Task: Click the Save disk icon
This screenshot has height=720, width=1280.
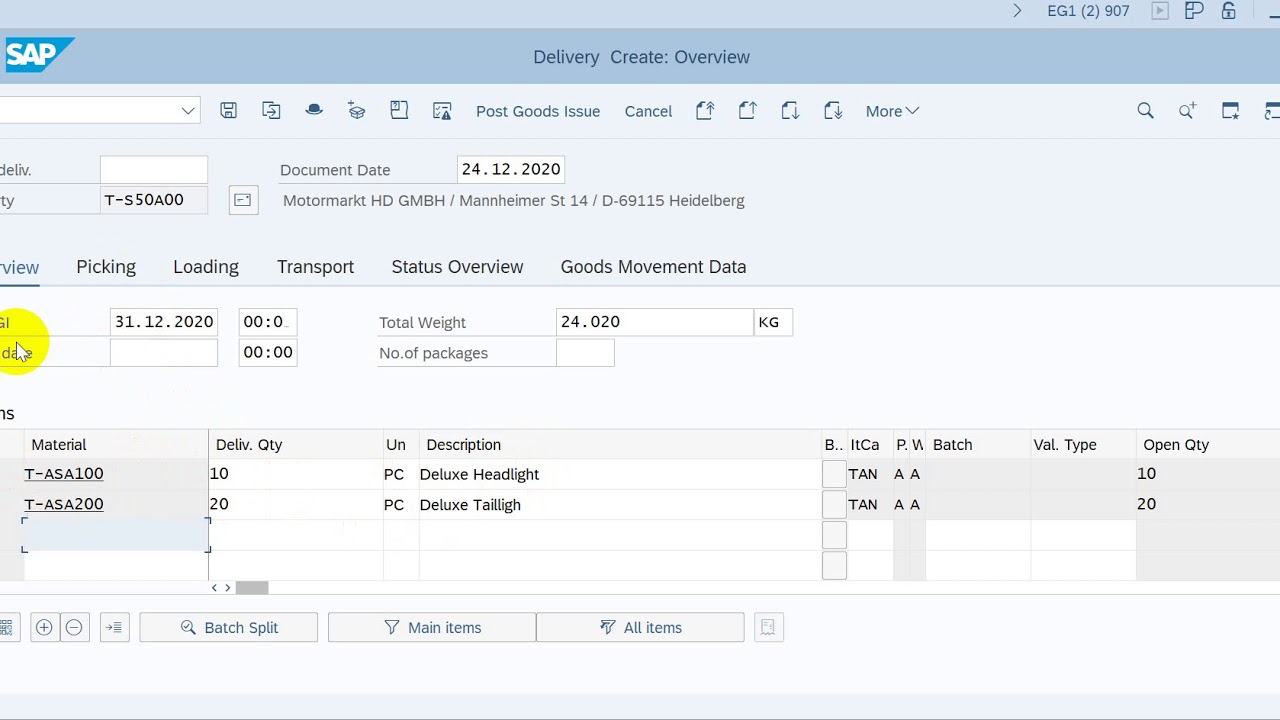Action: [x=229, y=111]
